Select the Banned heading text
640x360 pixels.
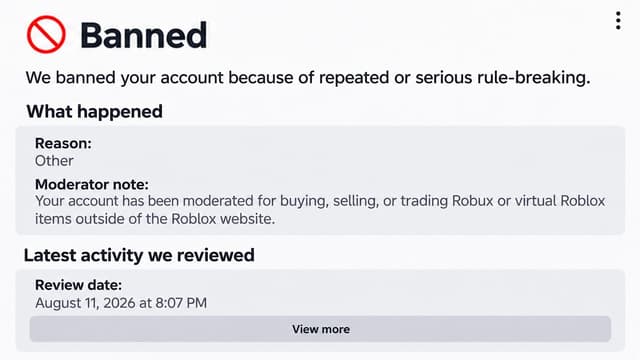144,36
